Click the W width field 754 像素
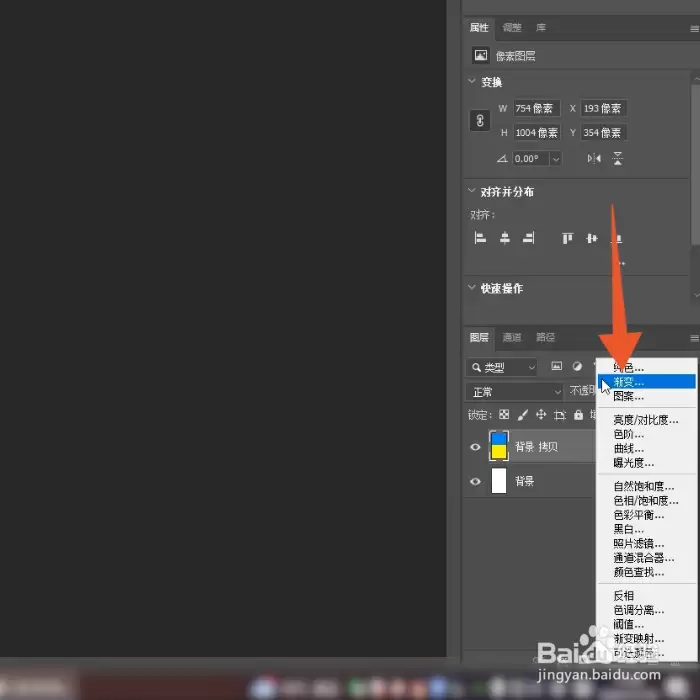Image resolution: width=700 pixels, height=700 pixels. tap(537, 108)
